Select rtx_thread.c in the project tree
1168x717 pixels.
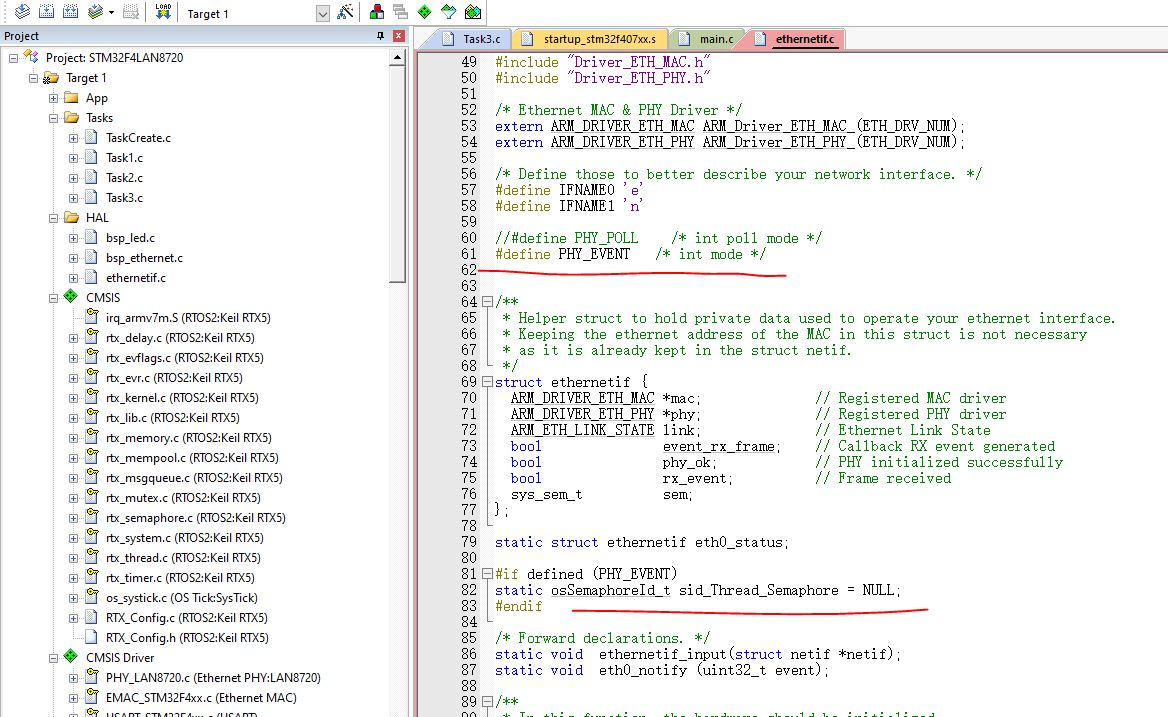[x=183, y=558]
